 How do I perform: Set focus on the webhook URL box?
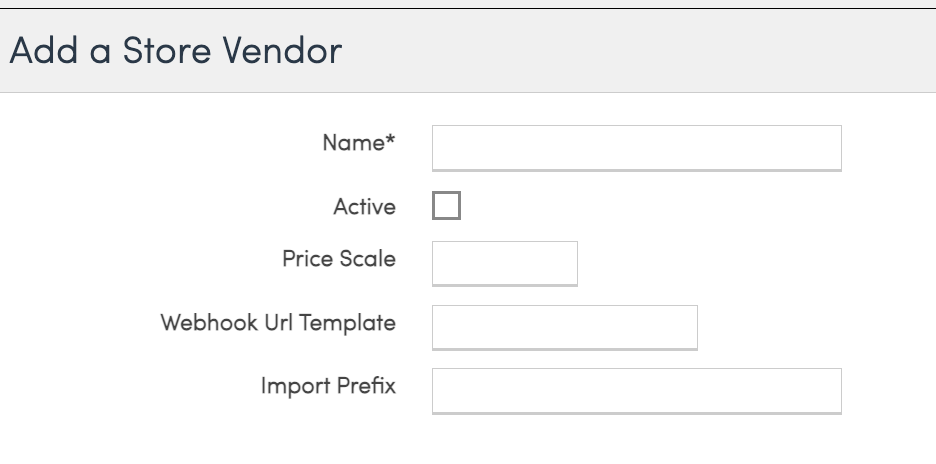point(565,327)
